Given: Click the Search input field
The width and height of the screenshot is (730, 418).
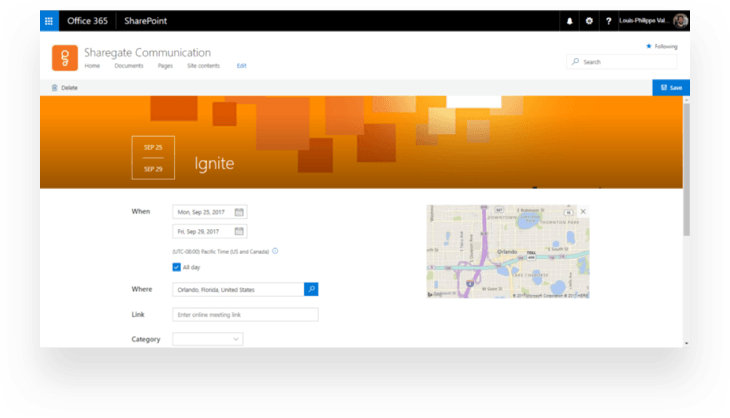Looking at the screenshot, I should click(622, 61).
